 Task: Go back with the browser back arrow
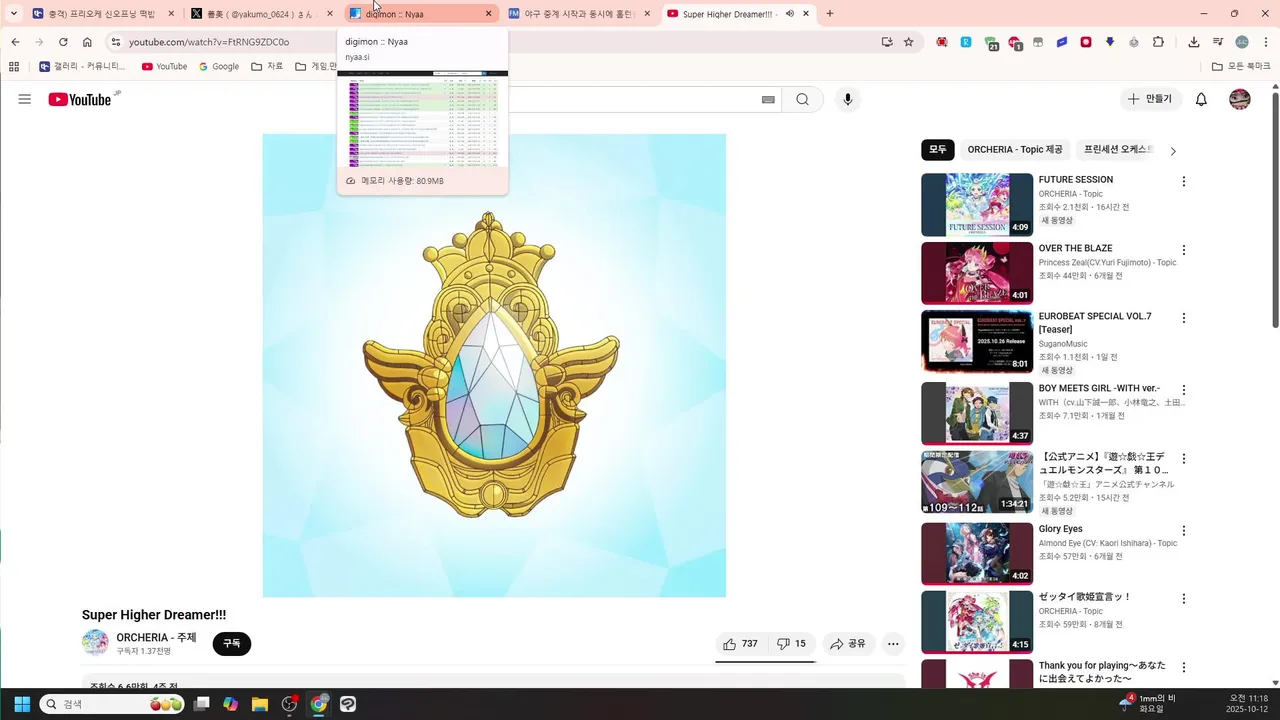point(15,42)
